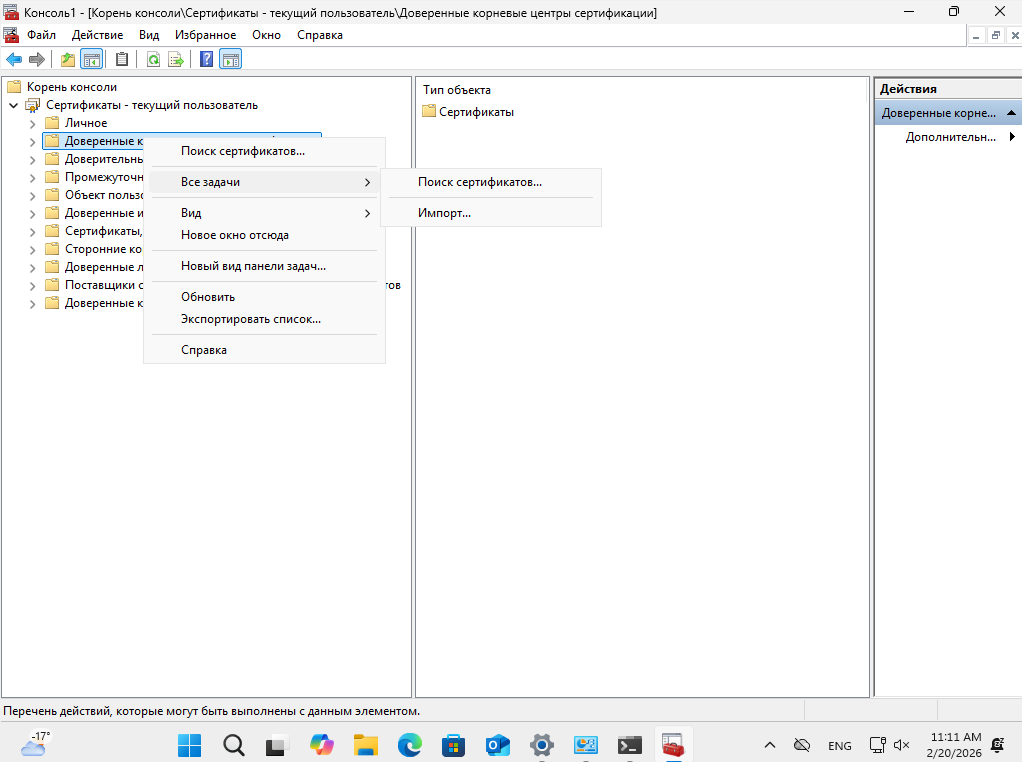Open the Действие menu in menu bar

coord(97,35)
